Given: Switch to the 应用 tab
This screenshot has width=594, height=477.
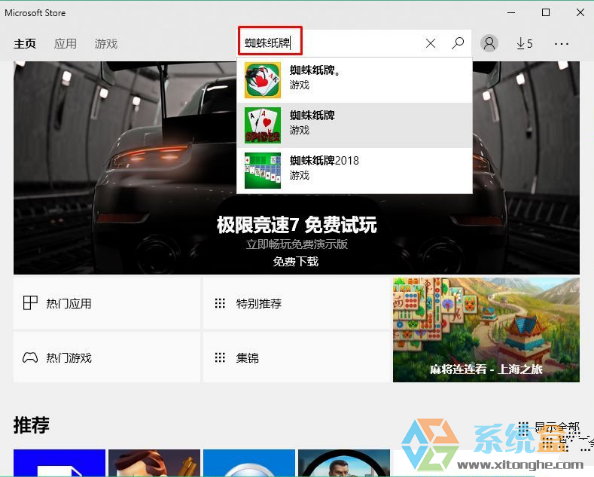Looking at the screenshot, I should tap(65, 44).
